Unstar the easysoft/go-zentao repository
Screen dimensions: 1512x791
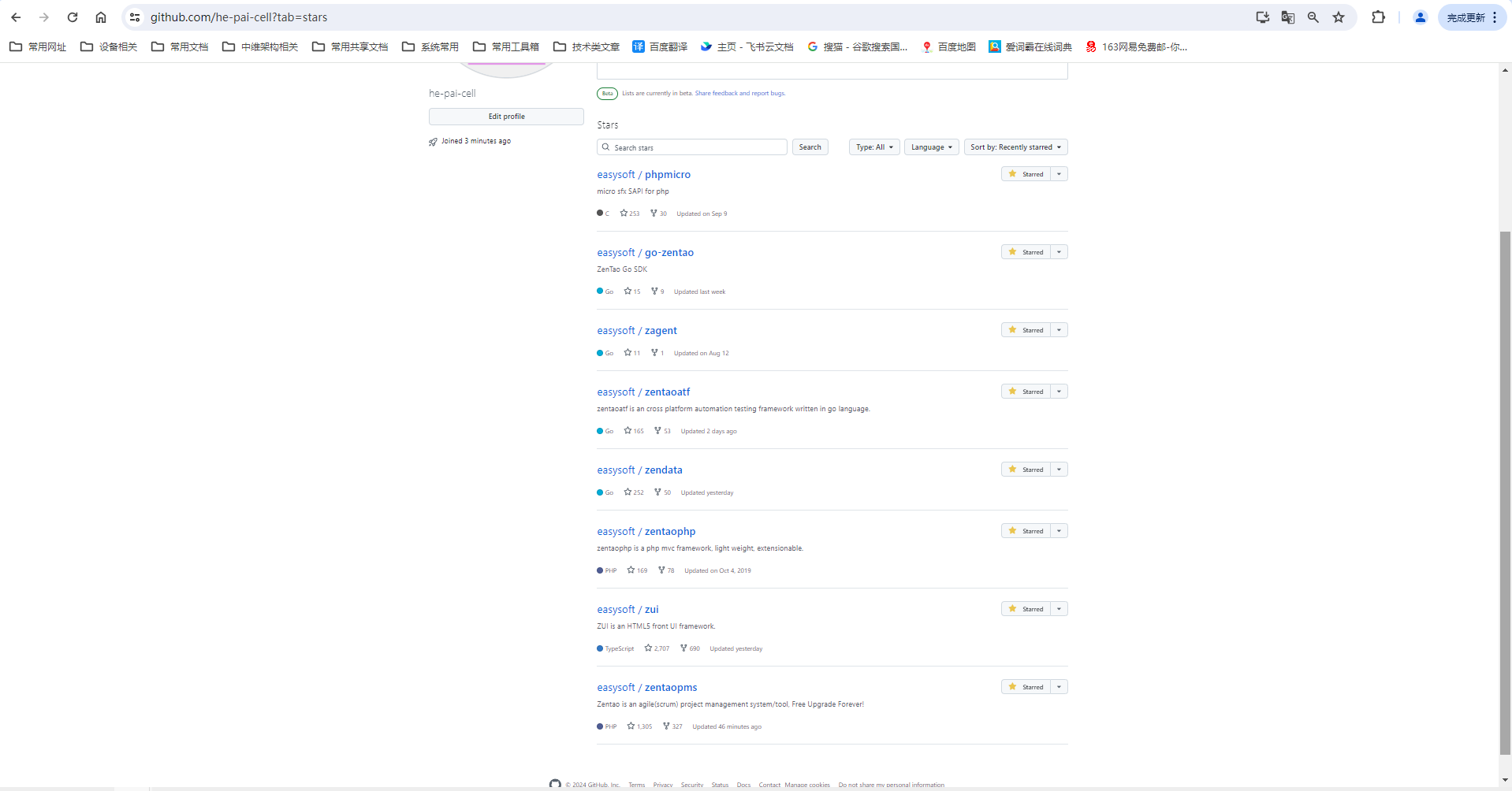click(1026, 252)
